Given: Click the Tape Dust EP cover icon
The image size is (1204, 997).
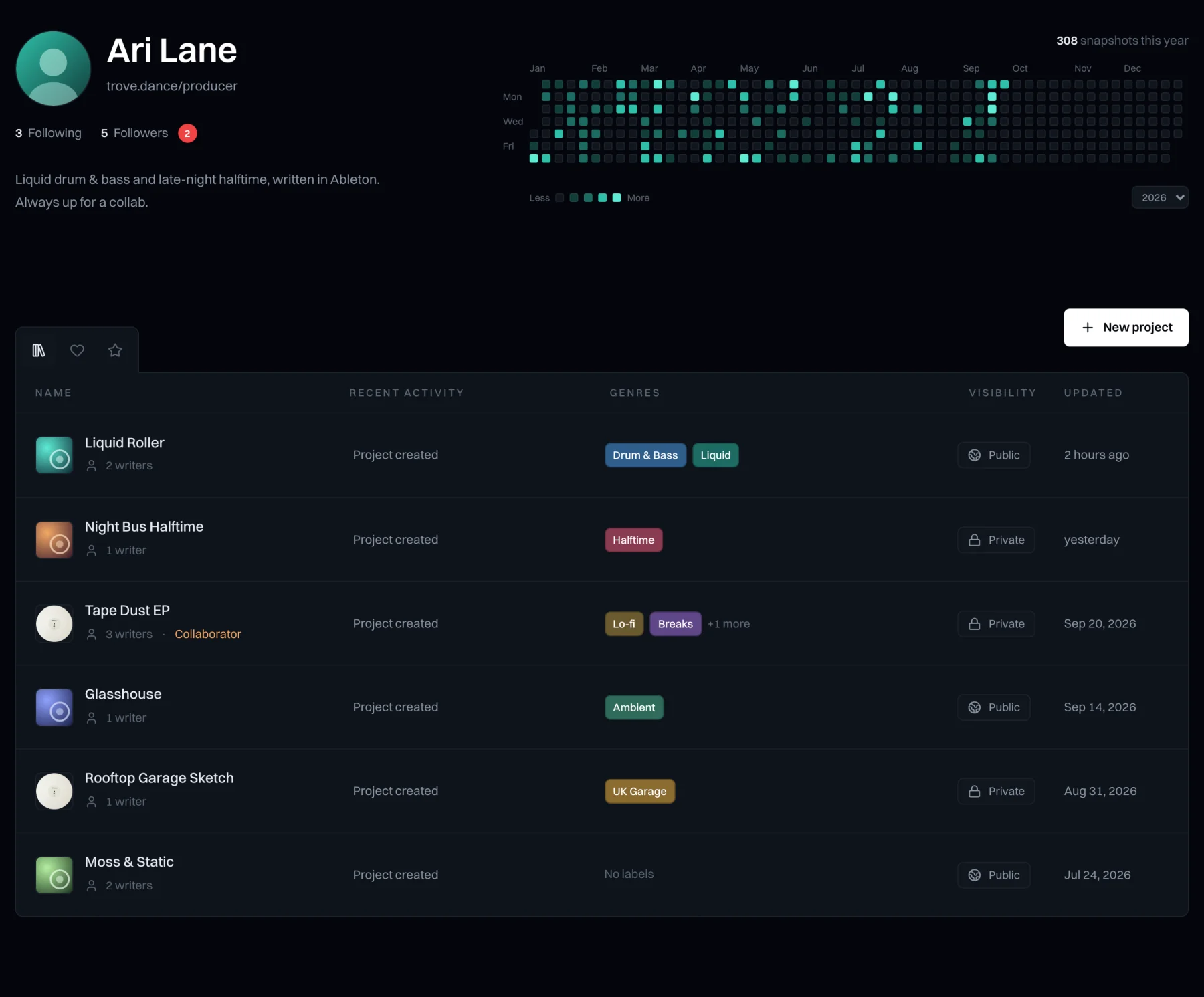Looking at the screenshot, I should click(54, 624).
